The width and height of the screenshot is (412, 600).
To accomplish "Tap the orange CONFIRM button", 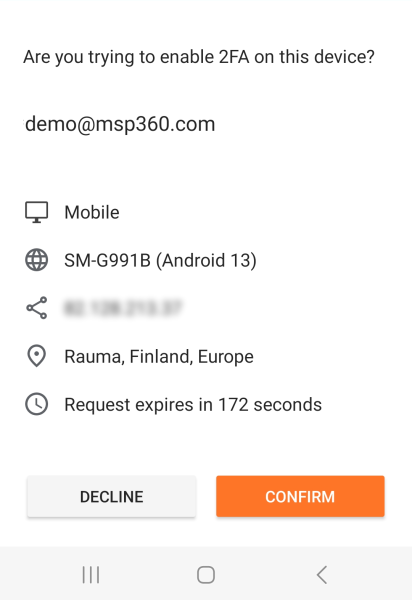I will (x=300, y=496).
